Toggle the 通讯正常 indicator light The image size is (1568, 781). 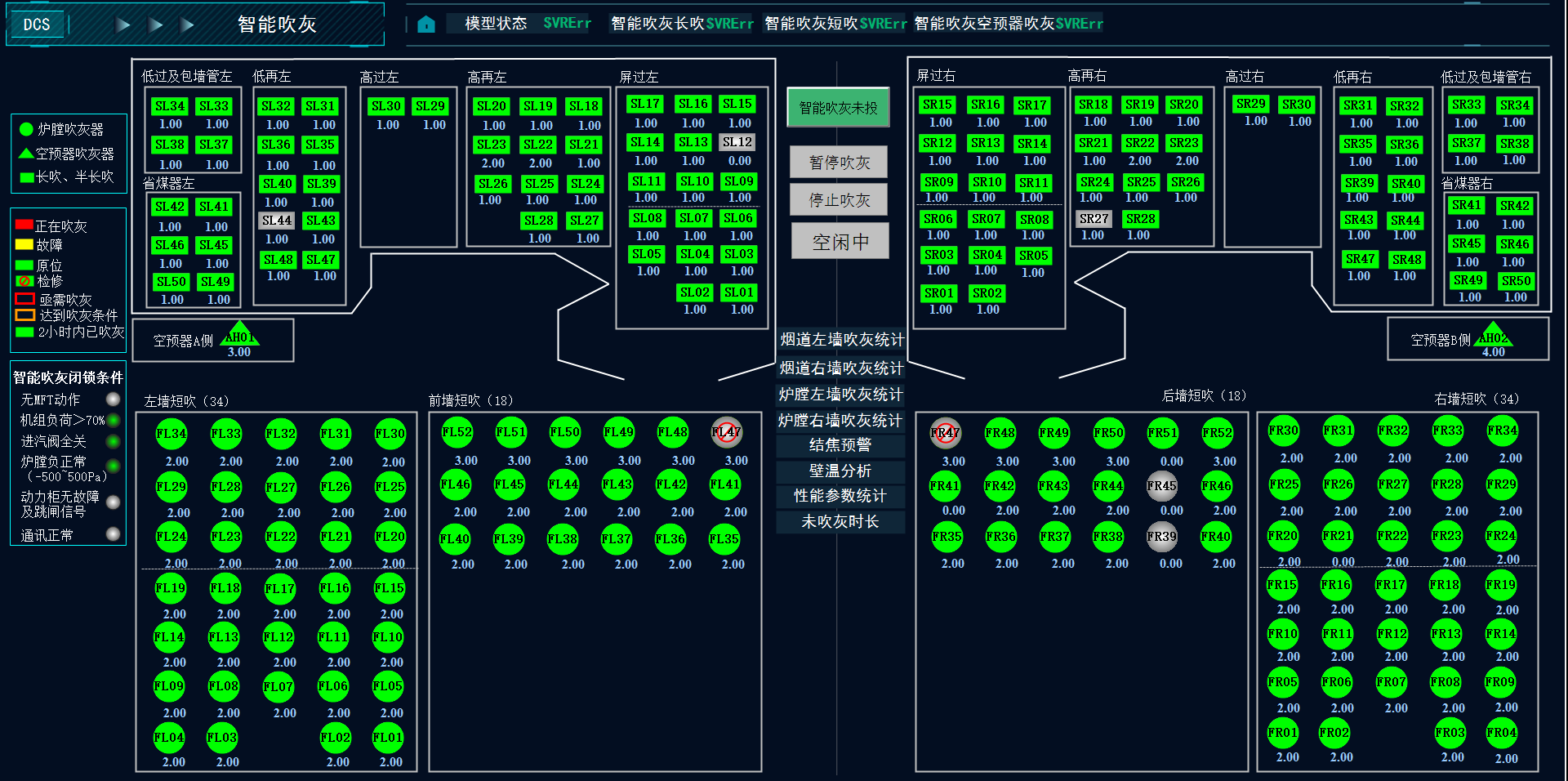point(113,535)
